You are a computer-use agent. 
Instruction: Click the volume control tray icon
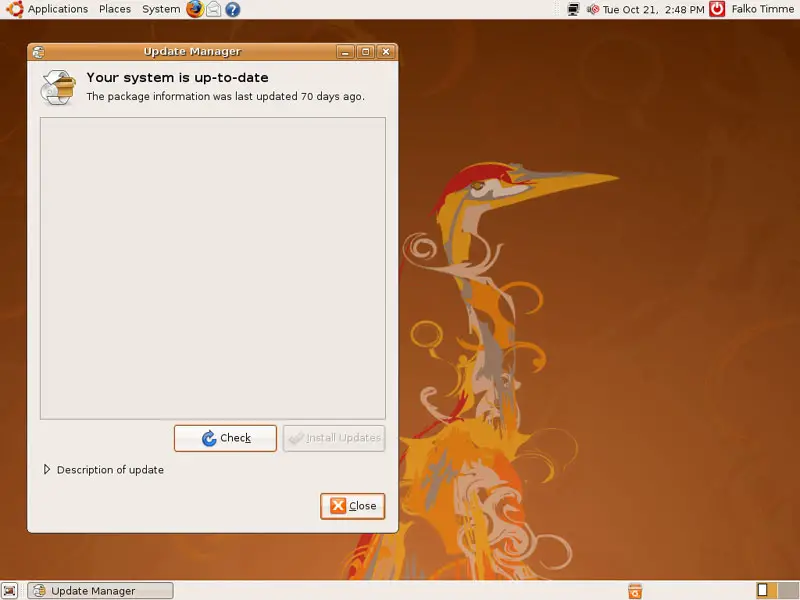click(x=592, y=9)
